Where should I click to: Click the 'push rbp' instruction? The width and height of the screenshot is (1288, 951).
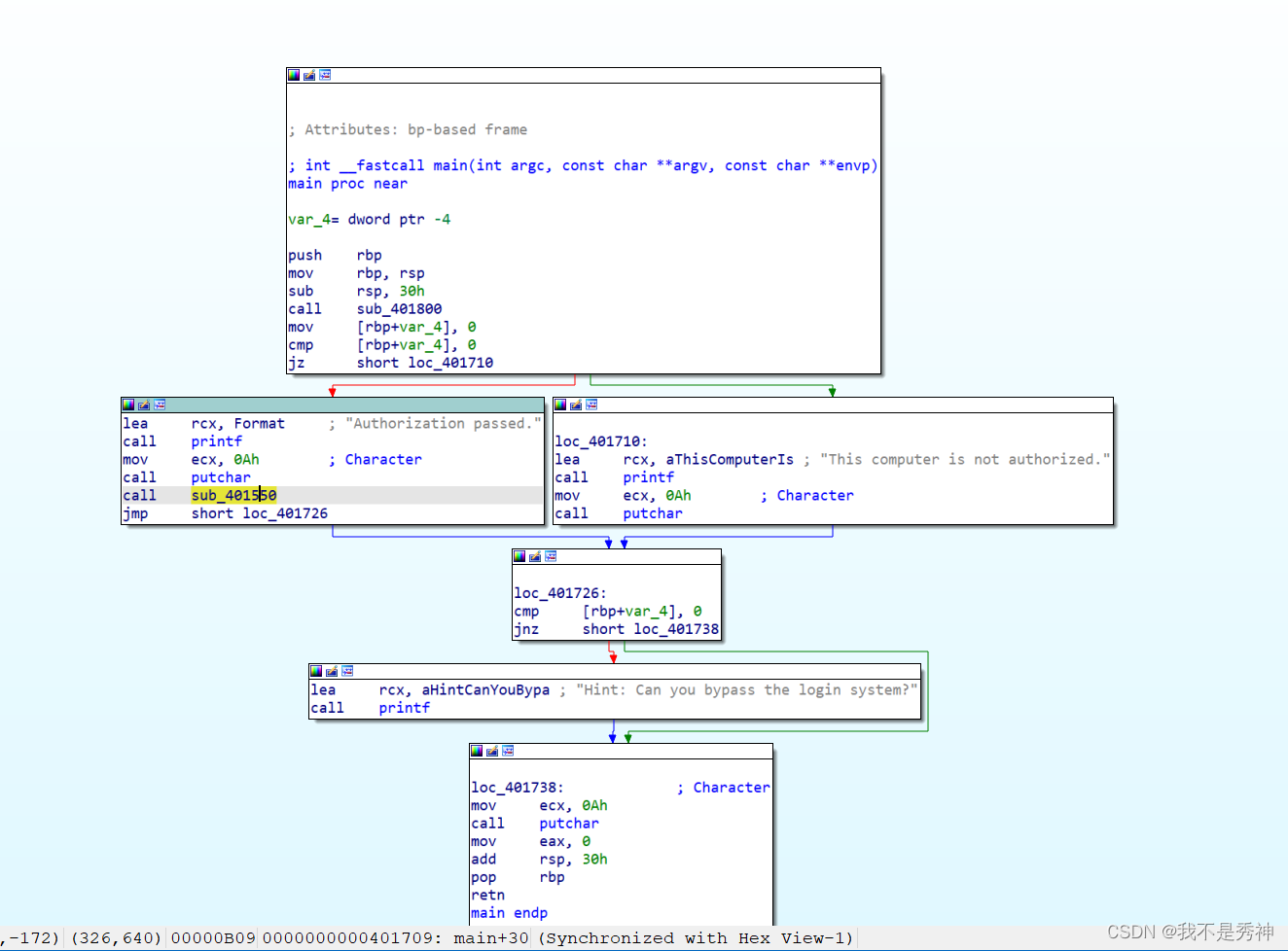(335, 256)
